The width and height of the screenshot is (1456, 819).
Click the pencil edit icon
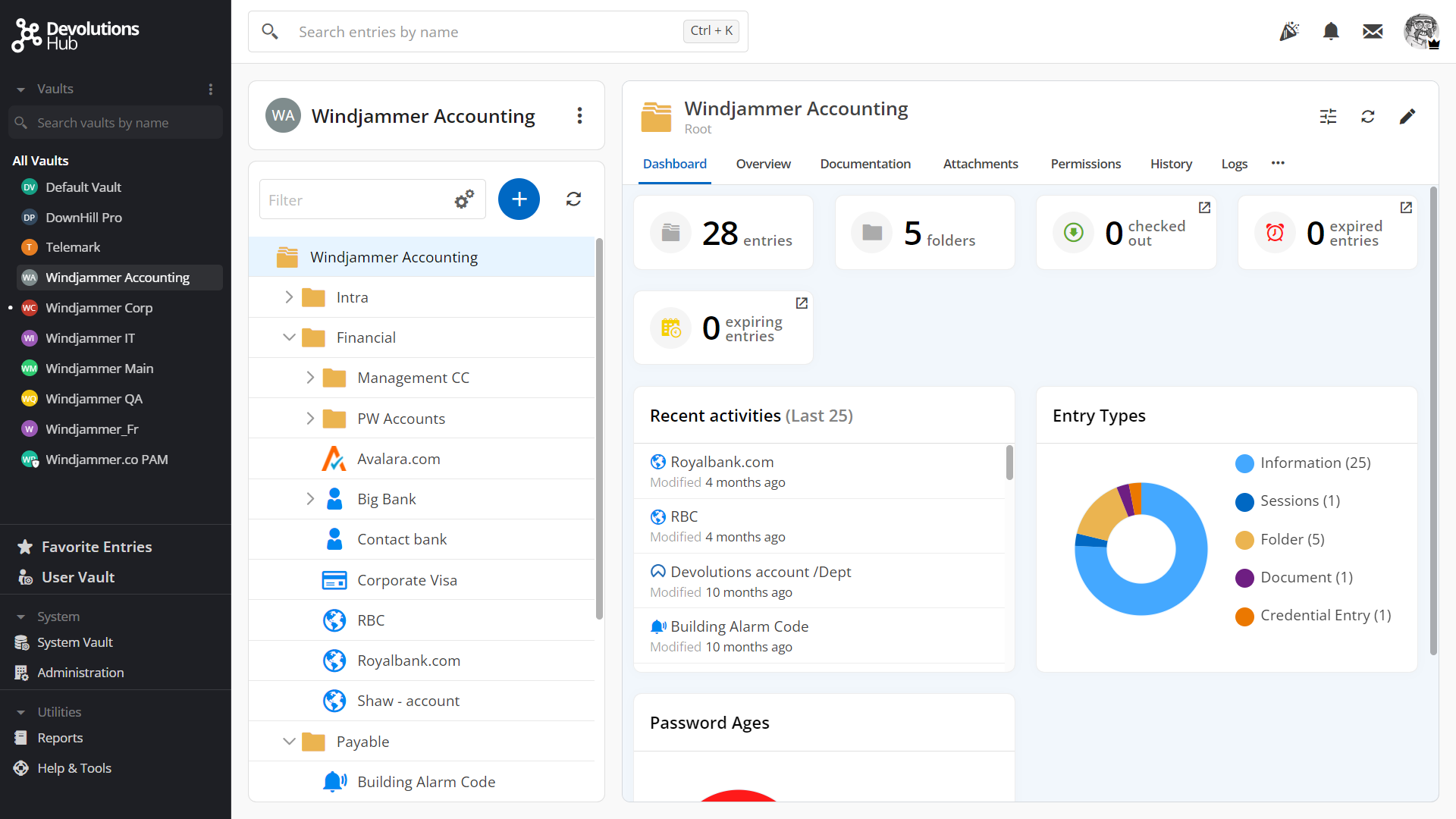tap(1407, 117)
